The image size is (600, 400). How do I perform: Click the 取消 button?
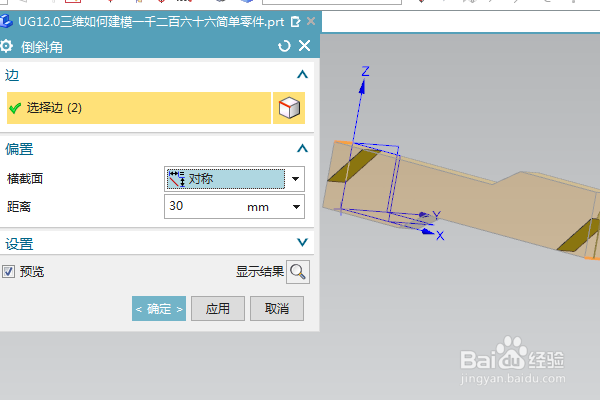tap(277, 309)
